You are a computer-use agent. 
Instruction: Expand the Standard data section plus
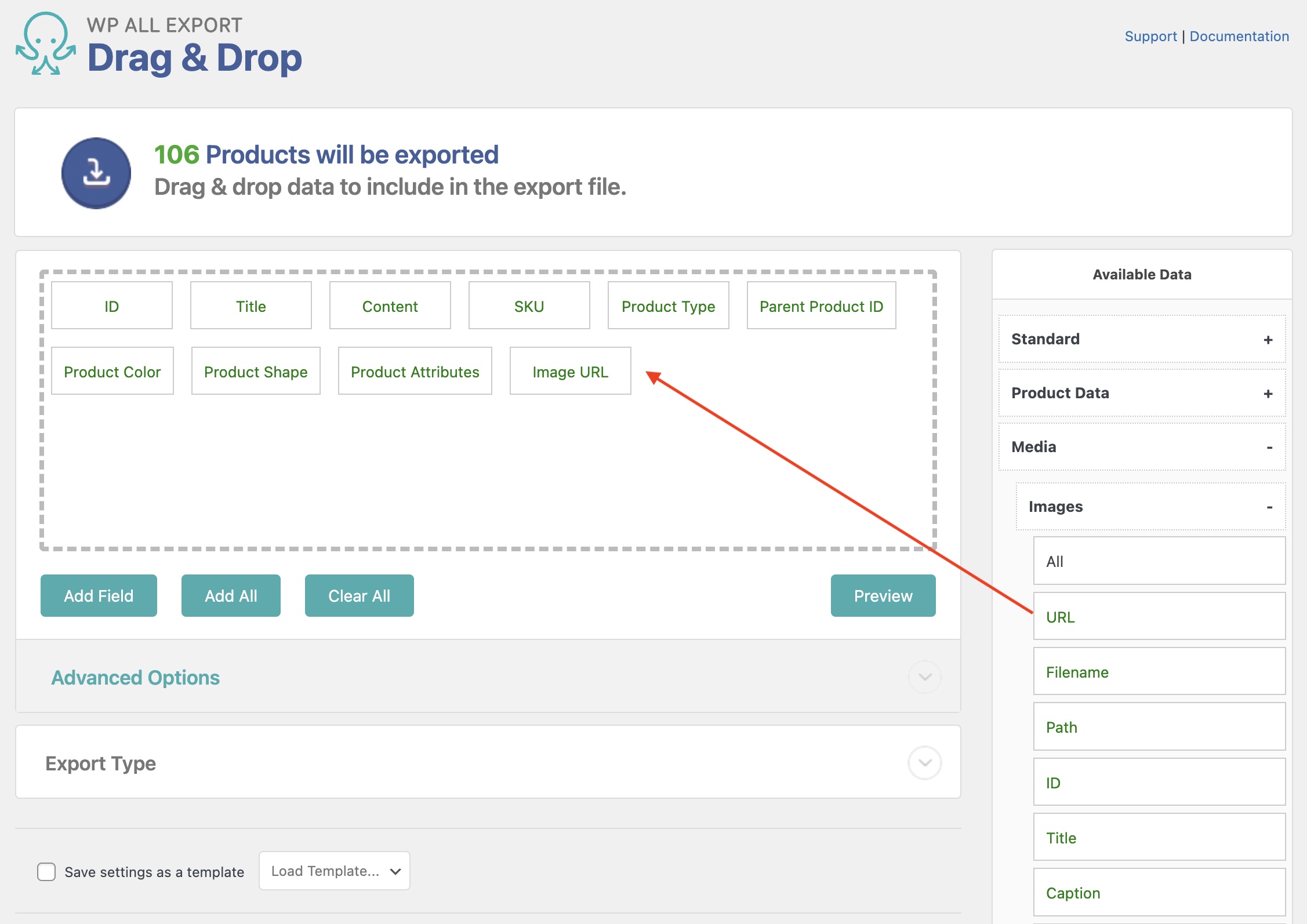point(1268,340)
